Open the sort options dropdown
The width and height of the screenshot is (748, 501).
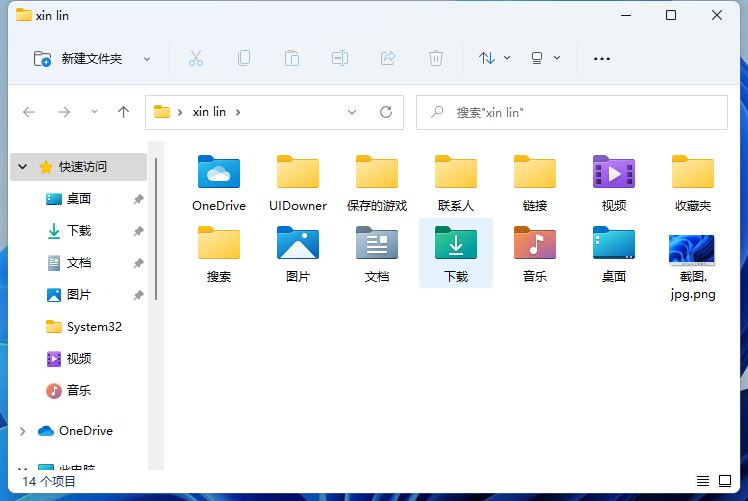click(x=494, y=58)
